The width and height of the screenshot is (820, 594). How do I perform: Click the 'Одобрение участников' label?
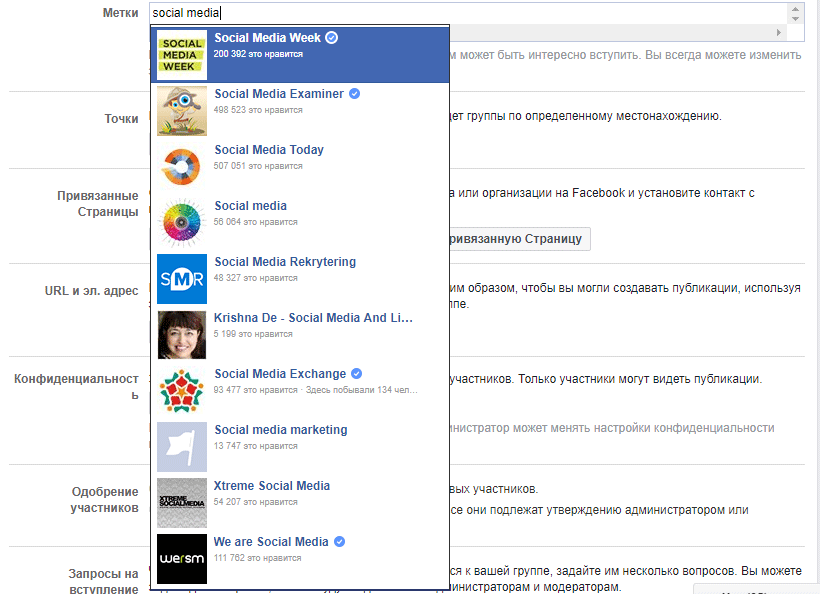point(105,499)
